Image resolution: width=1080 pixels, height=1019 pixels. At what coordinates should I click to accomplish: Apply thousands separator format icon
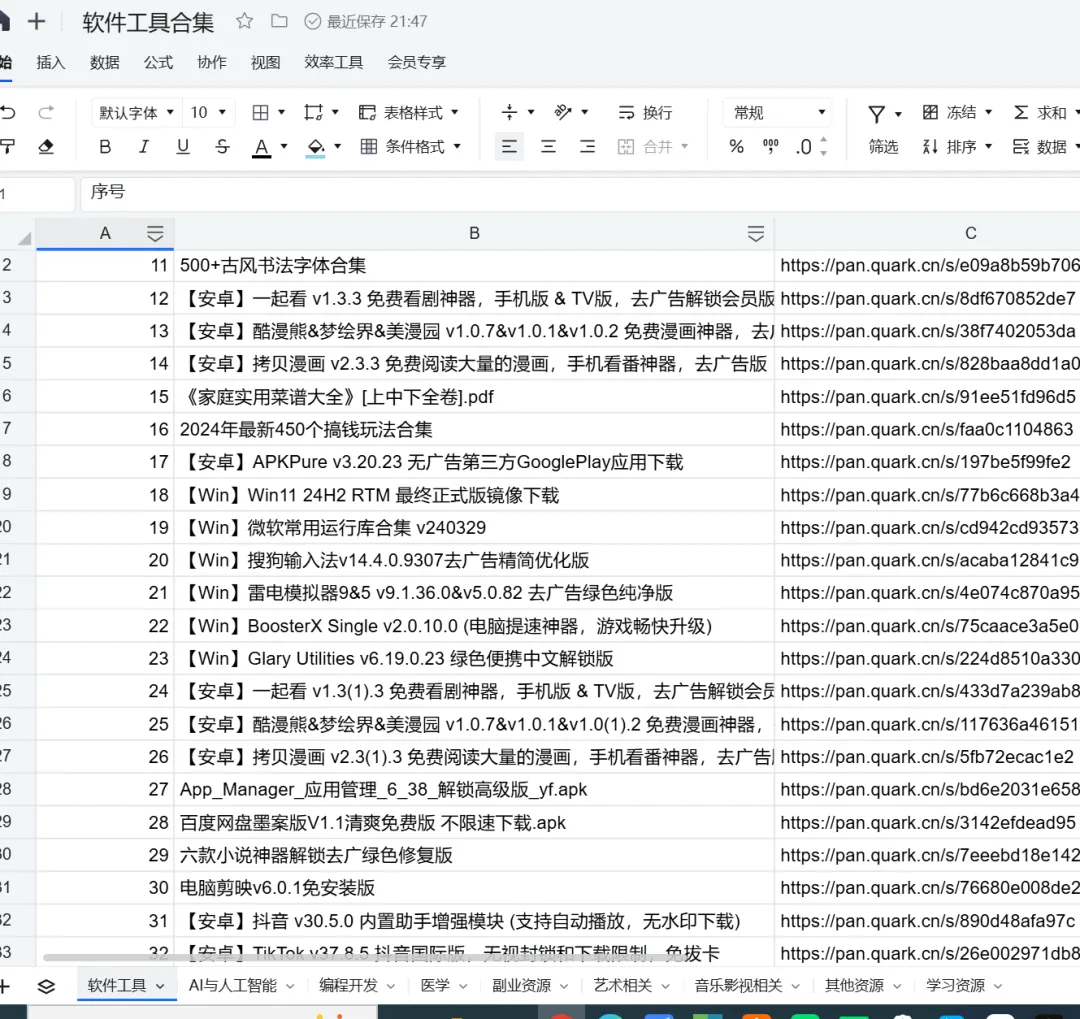pyautogui.click(x=770, y=147)
